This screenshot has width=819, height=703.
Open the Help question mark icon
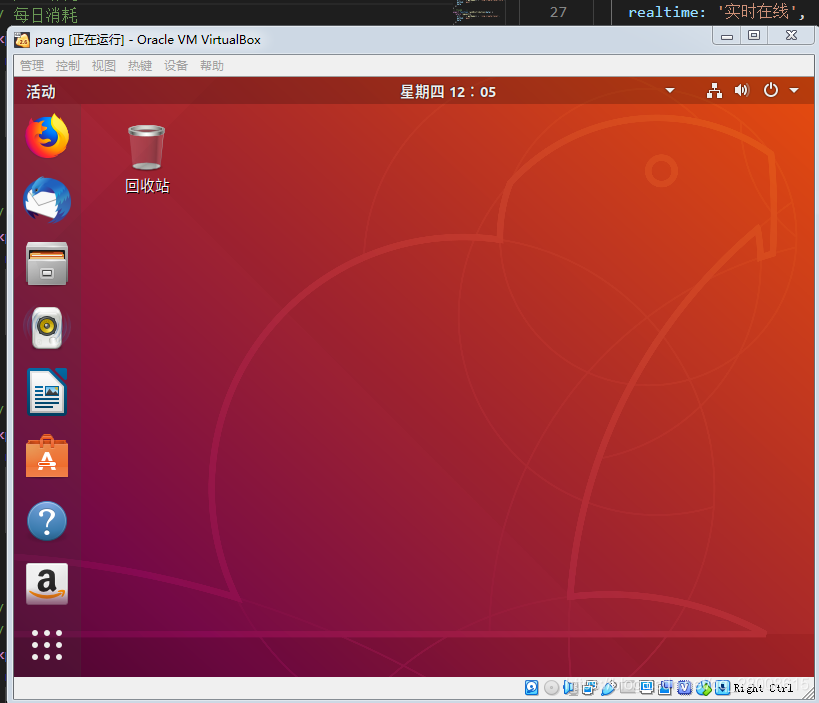(x=47, y=521)
